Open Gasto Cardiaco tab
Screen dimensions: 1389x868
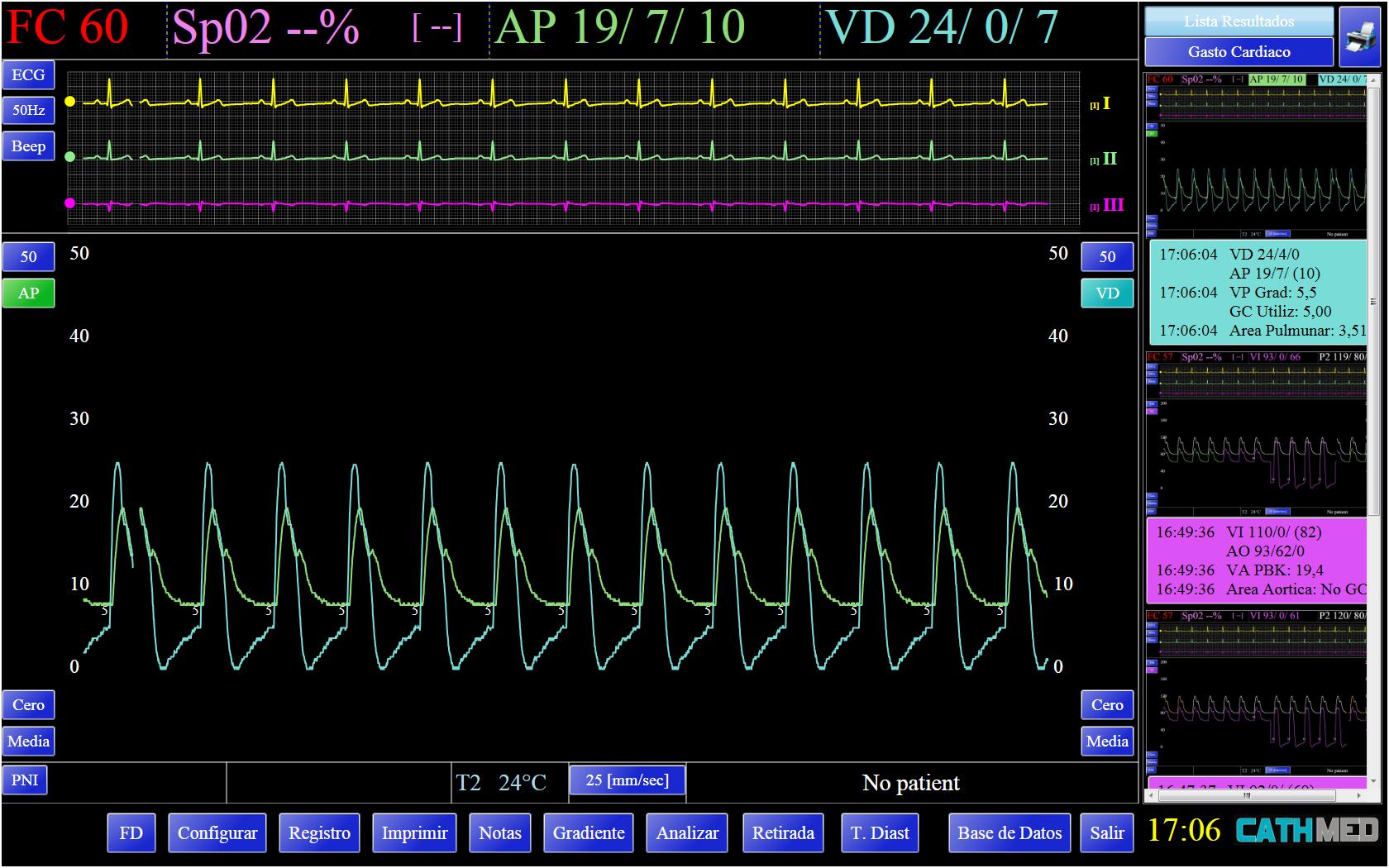tap(1238, 52)
